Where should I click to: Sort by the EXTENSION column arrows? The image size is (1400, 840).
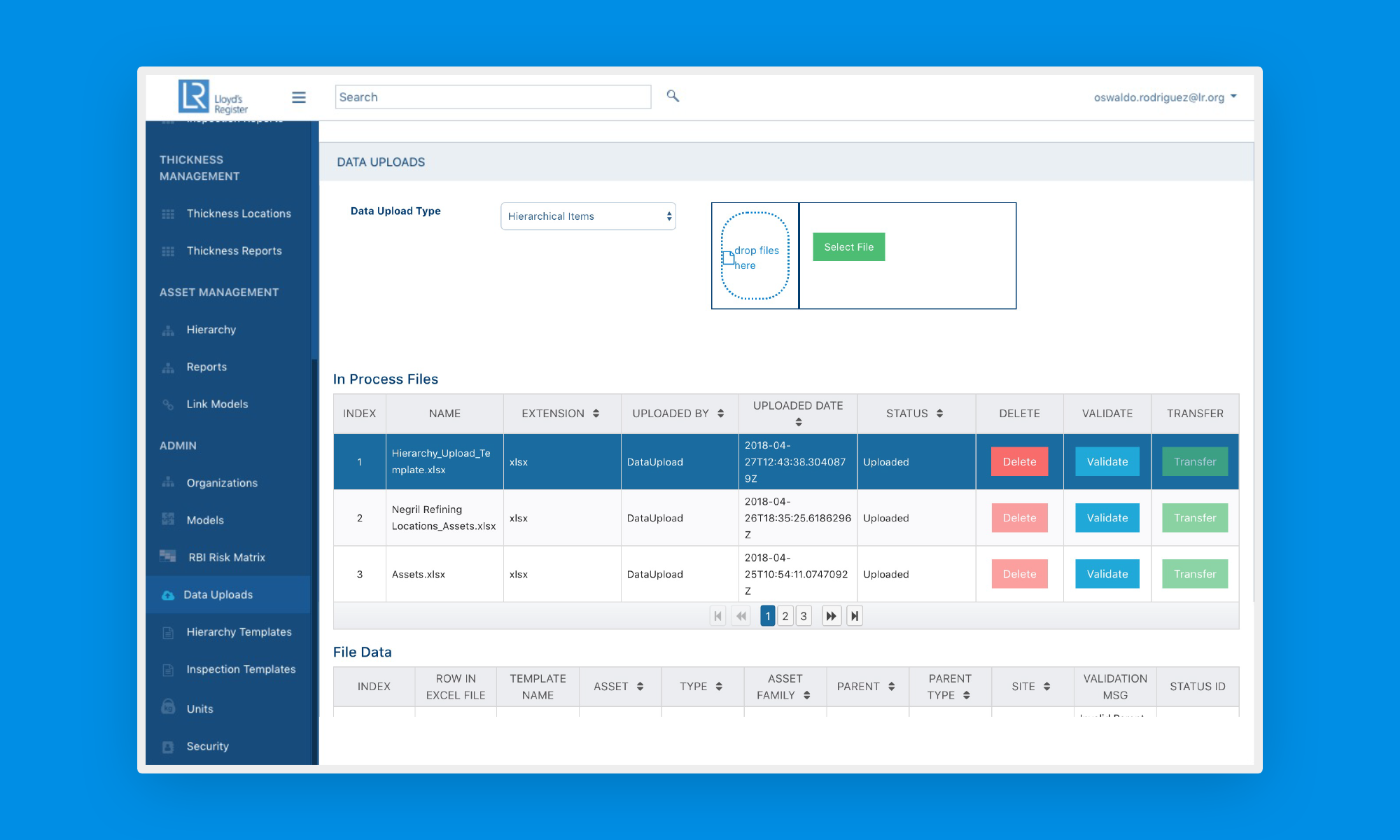596,414
